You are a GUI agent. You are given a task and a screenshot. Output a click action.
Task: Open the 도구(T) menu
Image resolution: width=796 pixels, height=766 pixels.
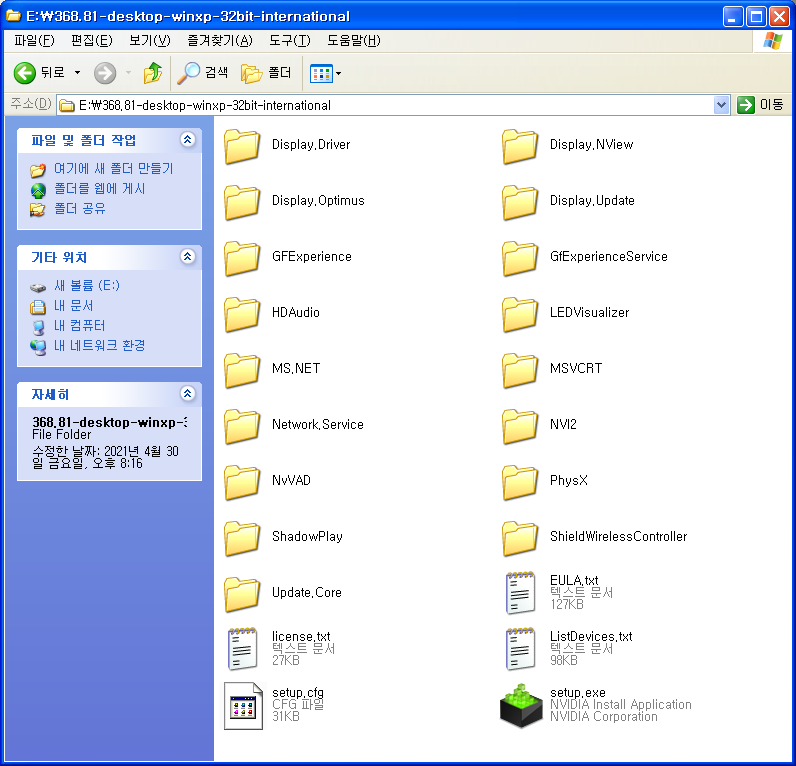[x=289, y=41]
